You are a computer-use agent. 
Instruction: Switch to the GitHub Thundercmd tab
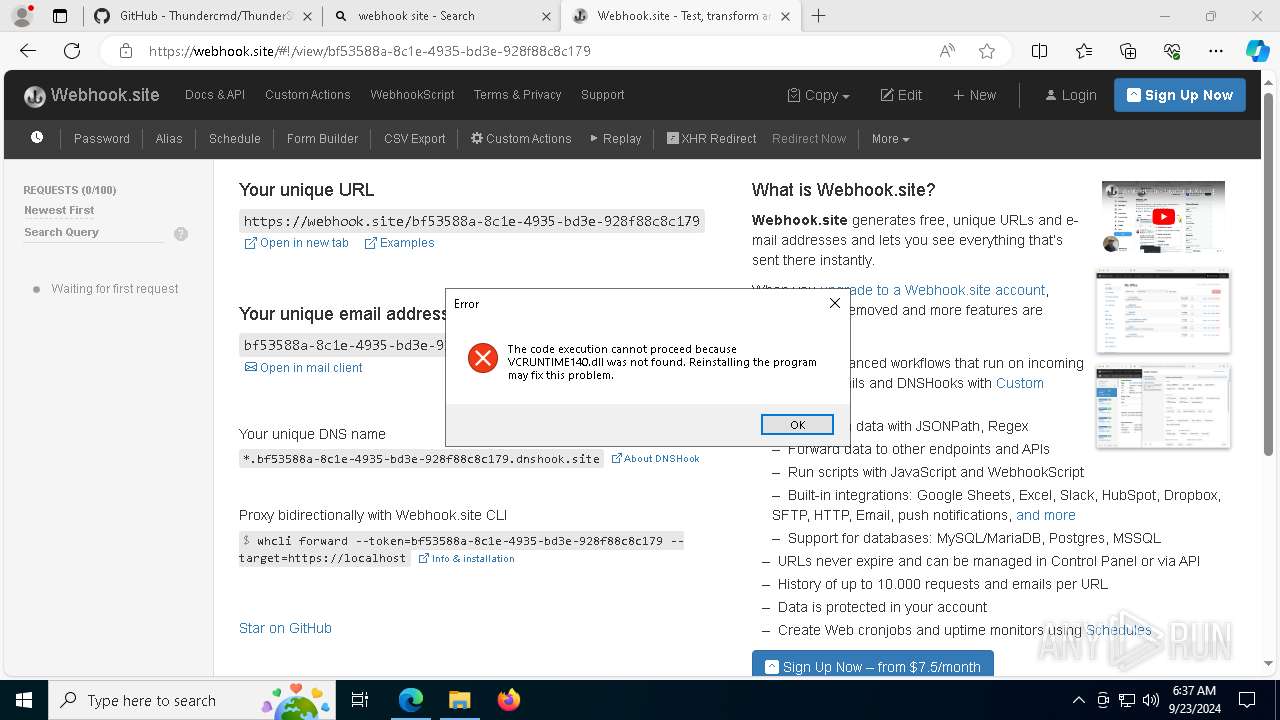click(x=203, y=16)
